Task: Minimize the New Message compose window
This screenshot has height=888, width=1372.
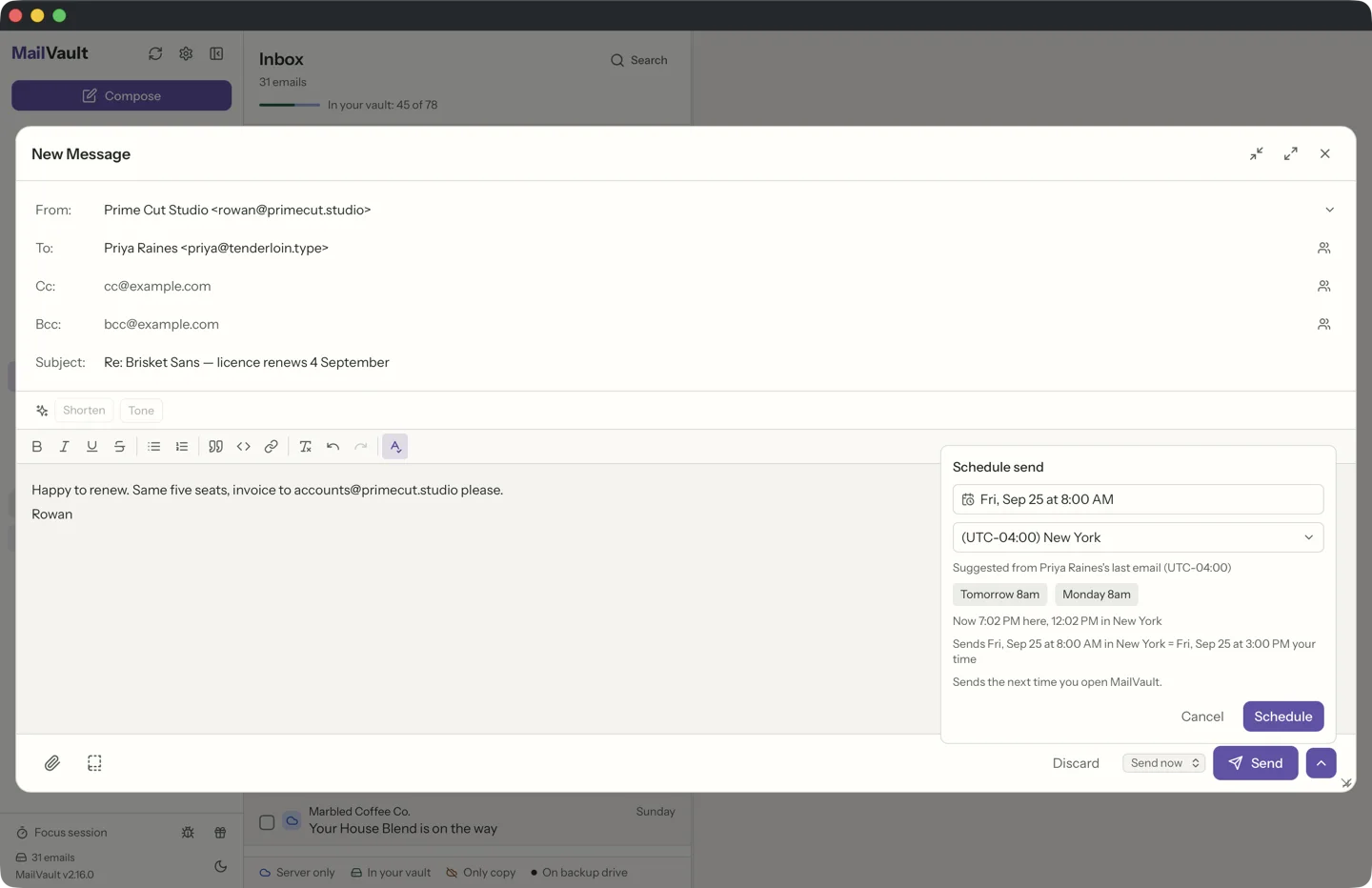Action: (1257, 153)
